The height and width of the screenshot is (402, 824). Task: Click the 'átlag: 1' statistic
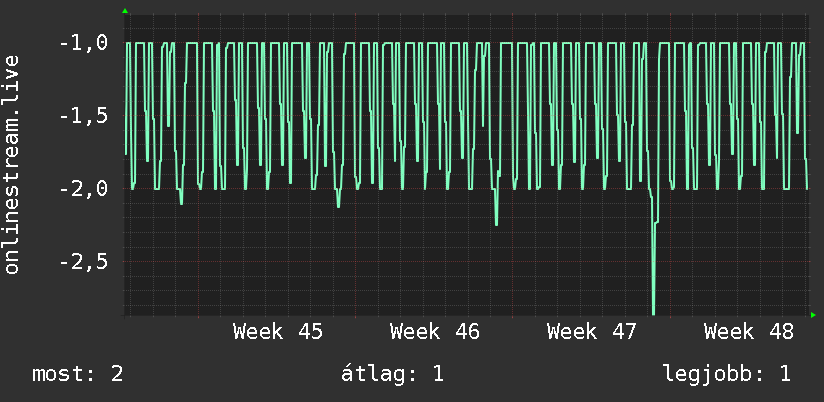392,374
